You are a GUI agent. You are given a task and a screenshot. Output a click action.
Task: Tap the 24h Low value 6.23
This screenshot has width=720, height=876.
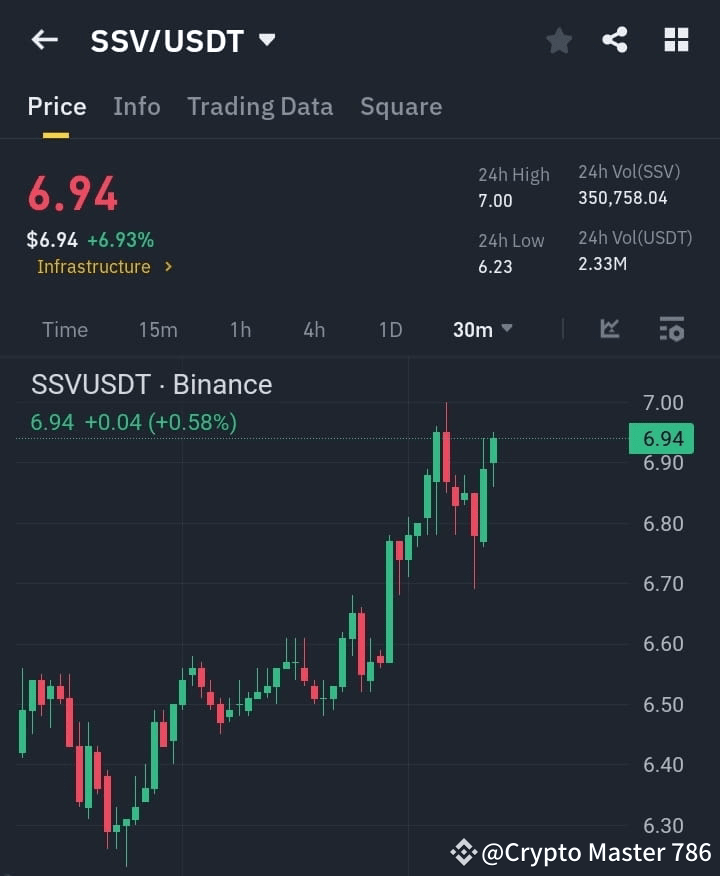coord(495,266)
